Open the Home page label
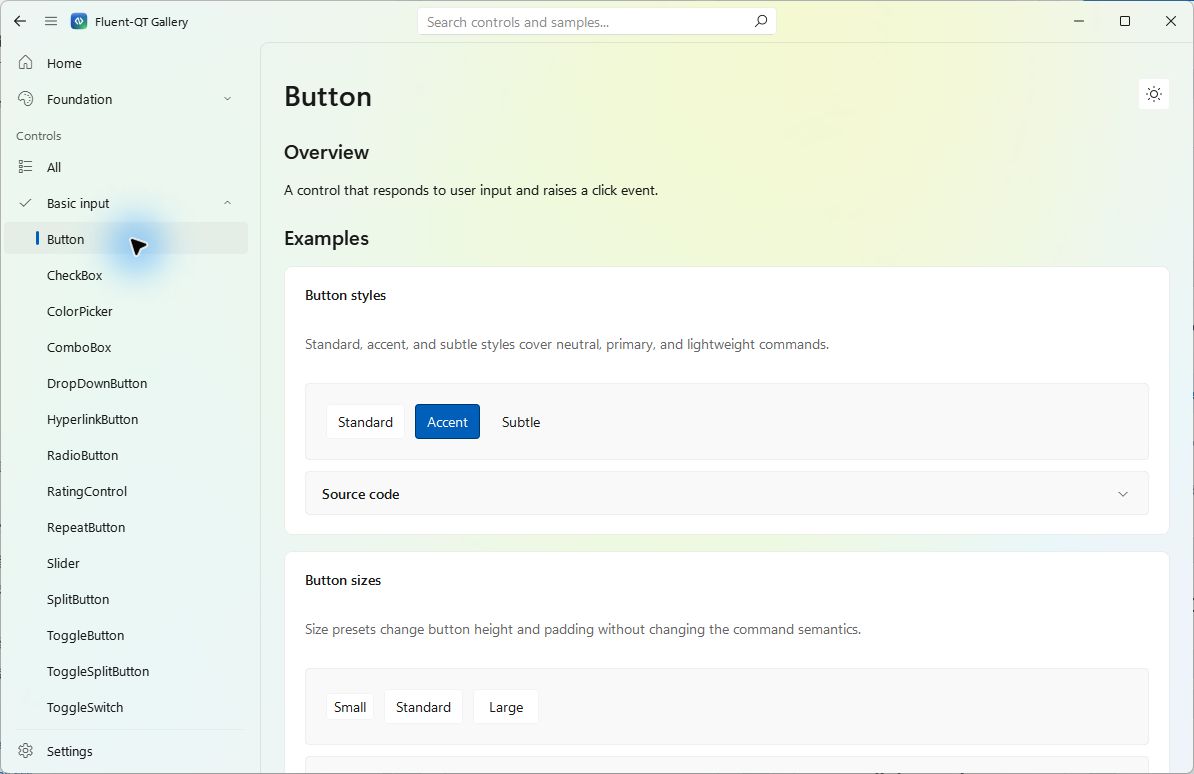This screenshot has width=1194, height=774. pos(64,63)
